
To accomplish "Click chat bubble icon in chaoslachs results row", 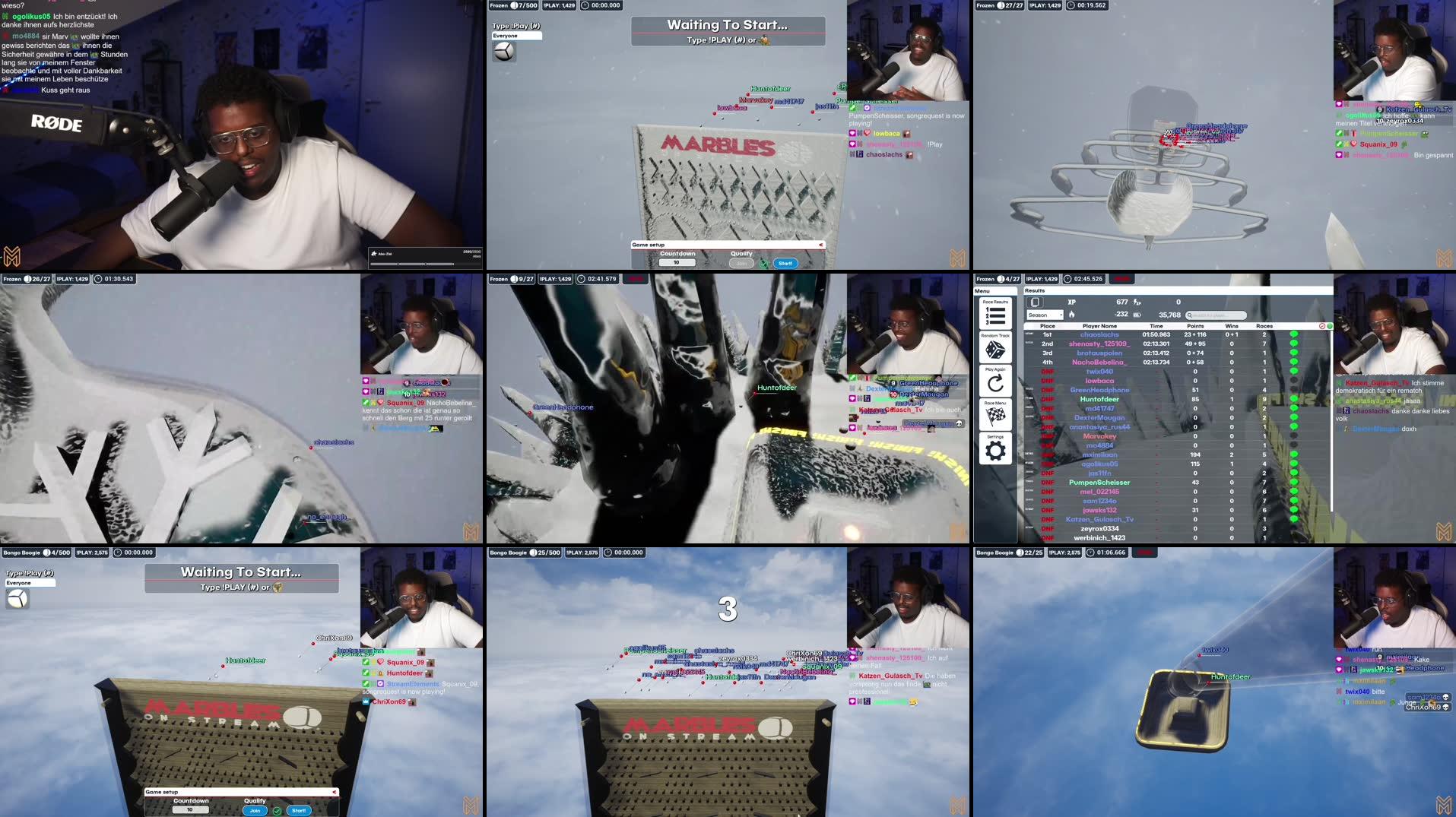I will pyautogui.click(x=1293, y=334).
